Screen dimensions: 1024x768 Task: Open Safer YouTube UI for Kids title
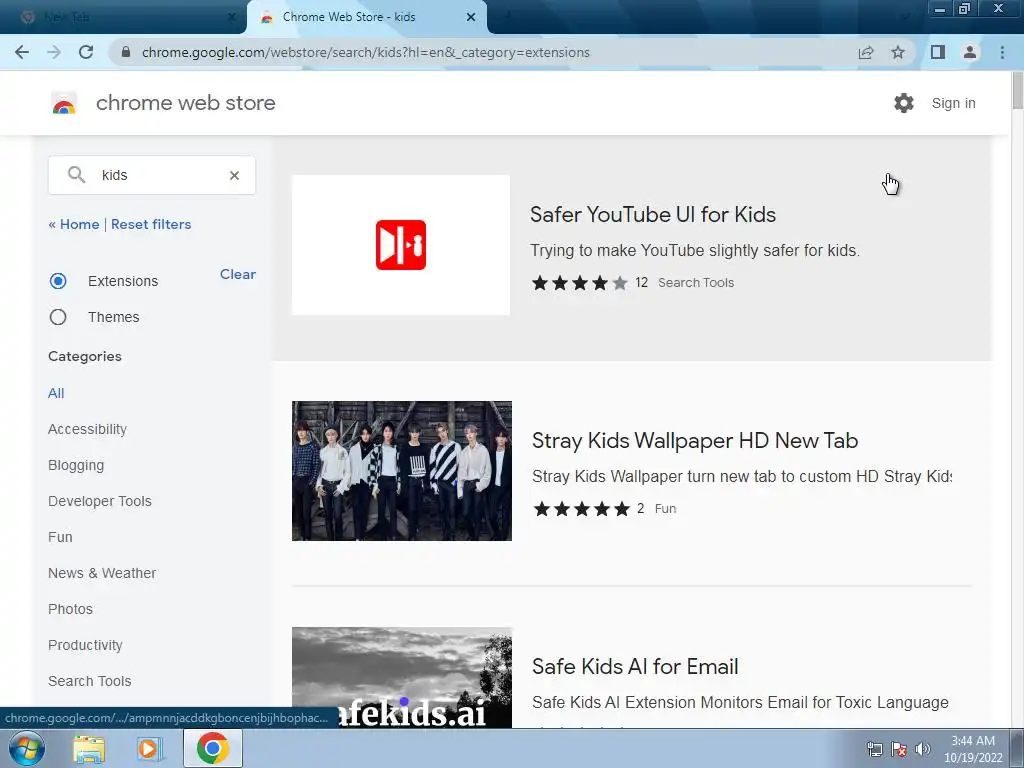(x=653, y=214)
